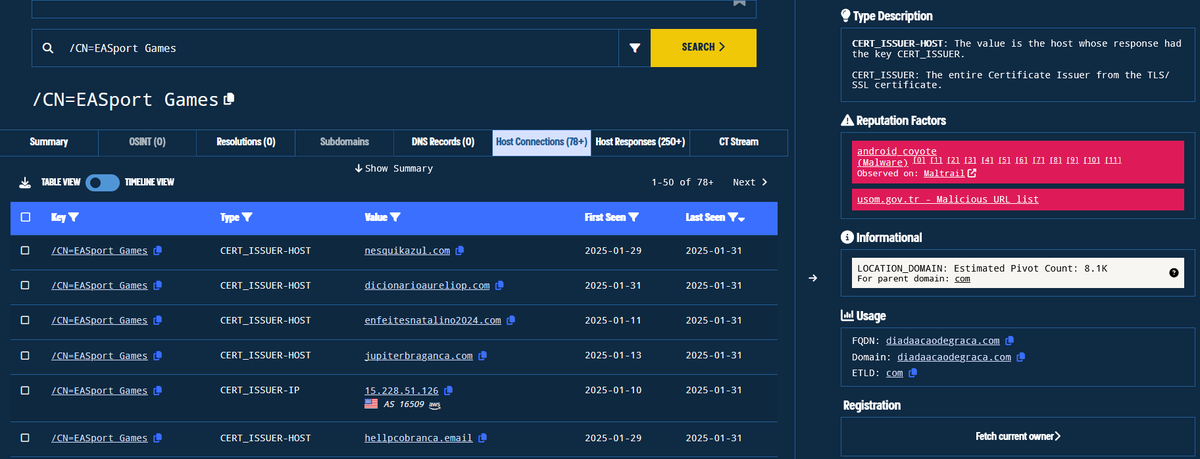Open the 15.228.51.126 IP link
This screenshot has width=1200, height=459.
click(401, 390)
